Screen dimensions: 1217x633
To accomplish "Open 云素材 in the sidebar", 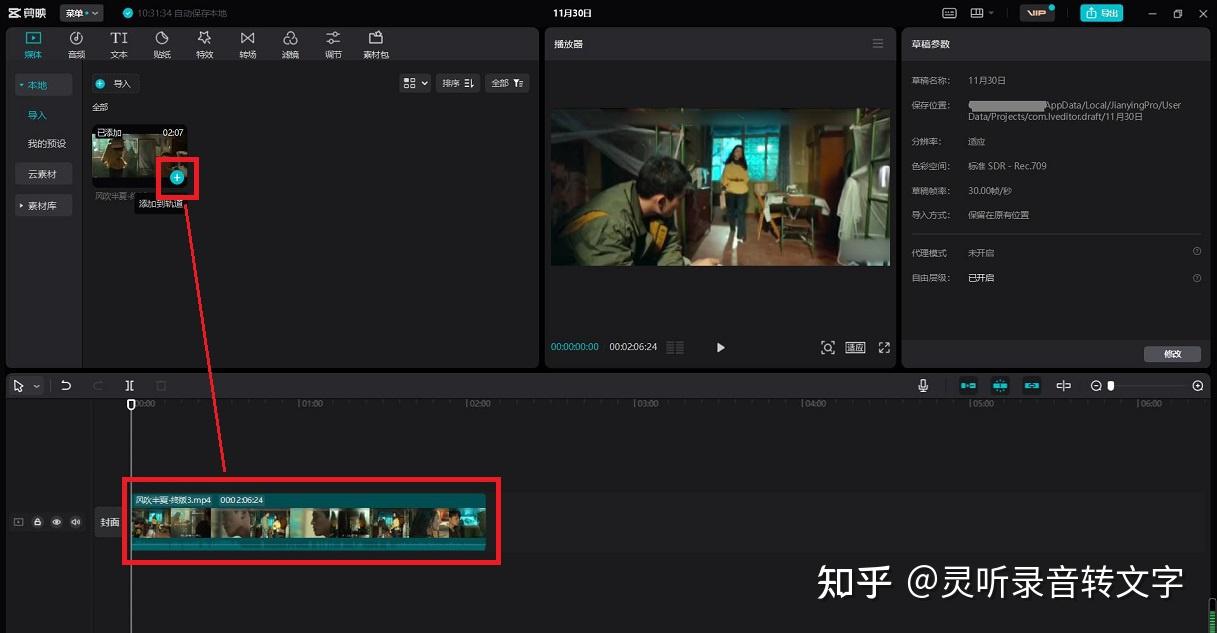I will 44,174.
